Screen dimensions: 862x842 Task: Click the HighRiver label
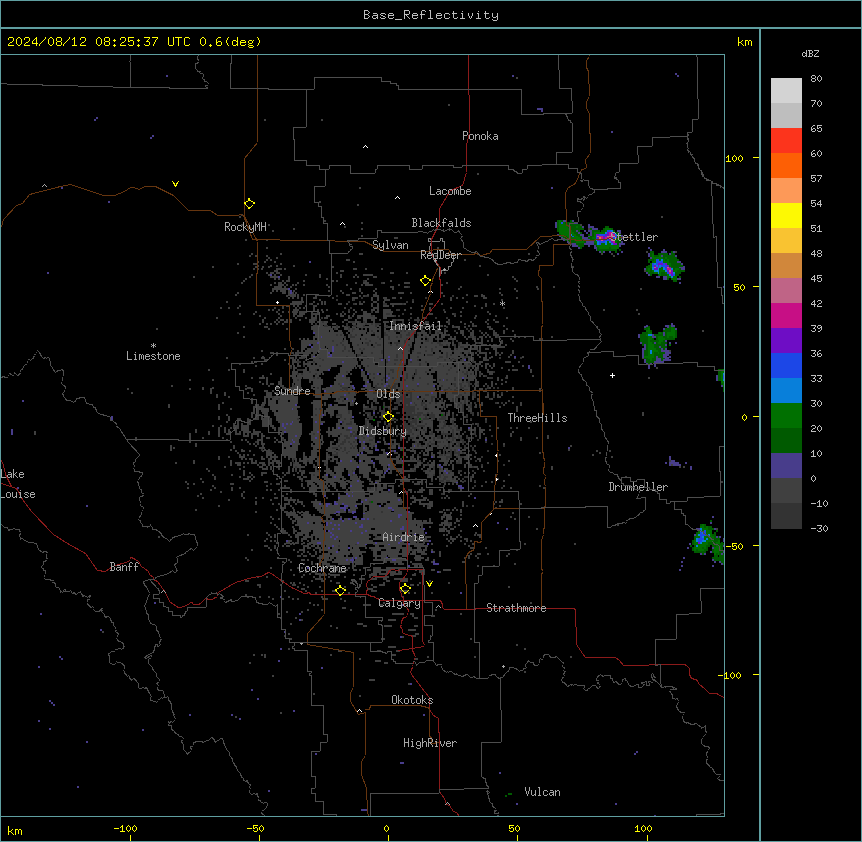tap(430, 743)
